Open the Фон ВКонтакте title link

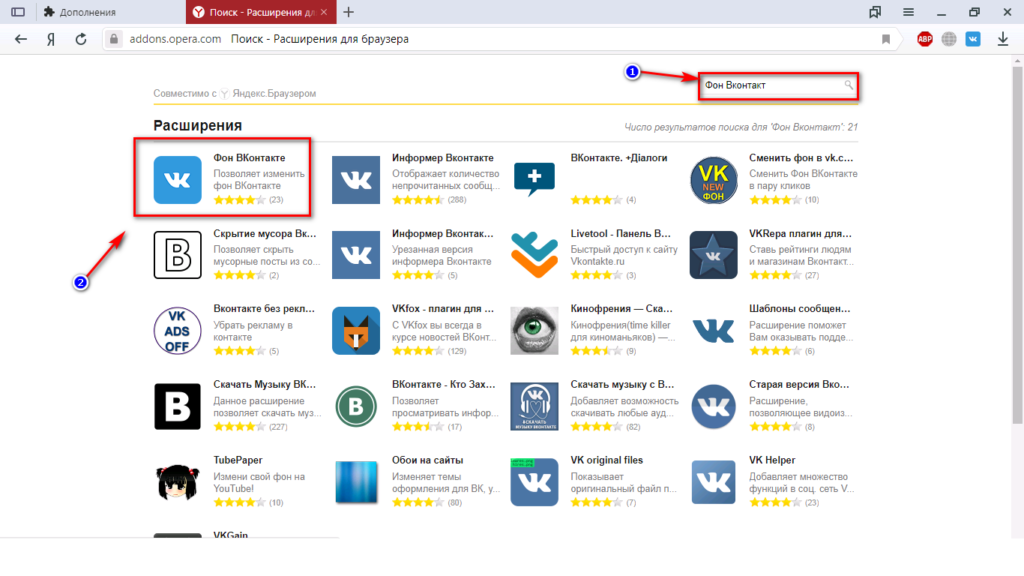249,158
